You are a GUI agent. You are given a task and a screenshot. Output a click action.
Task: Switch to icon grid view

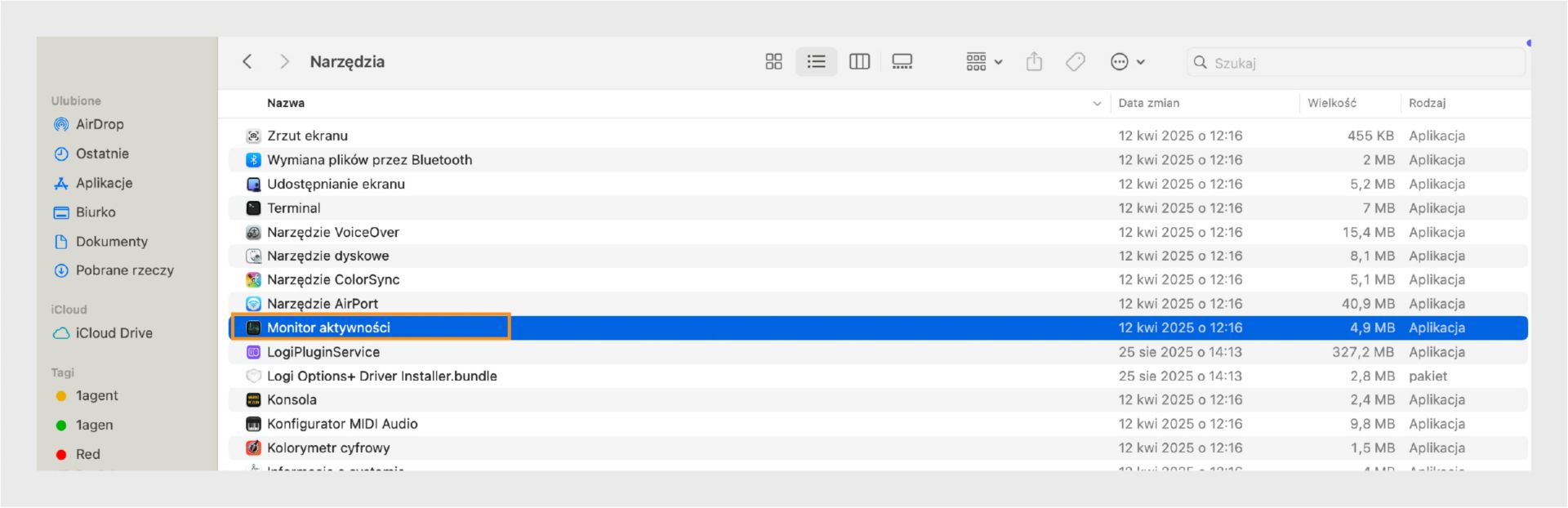pos(773,62)
